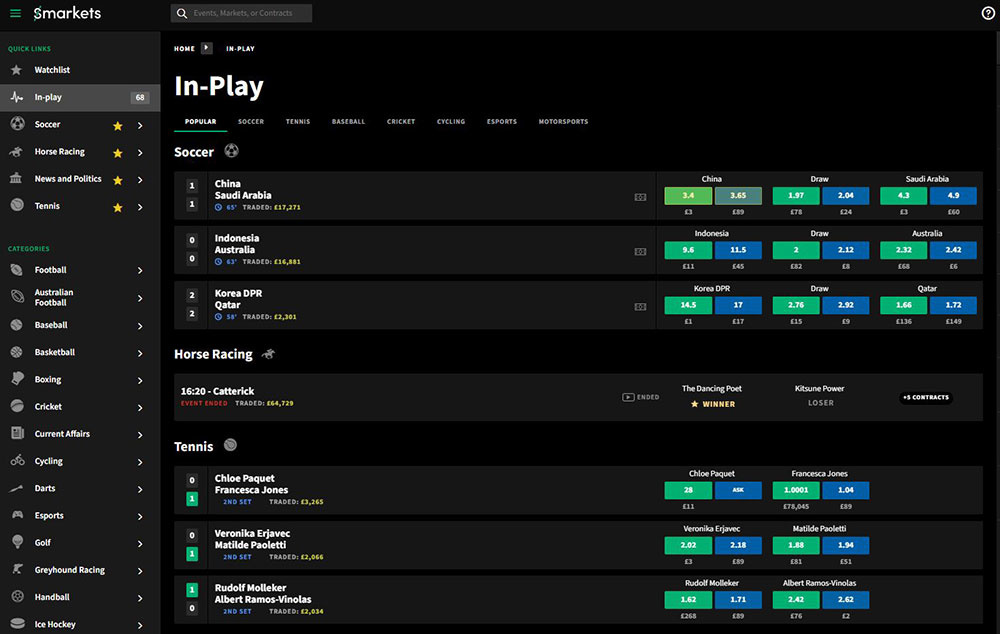Click the Australian Football category icon
The image size is (1000, 634).
17,297
